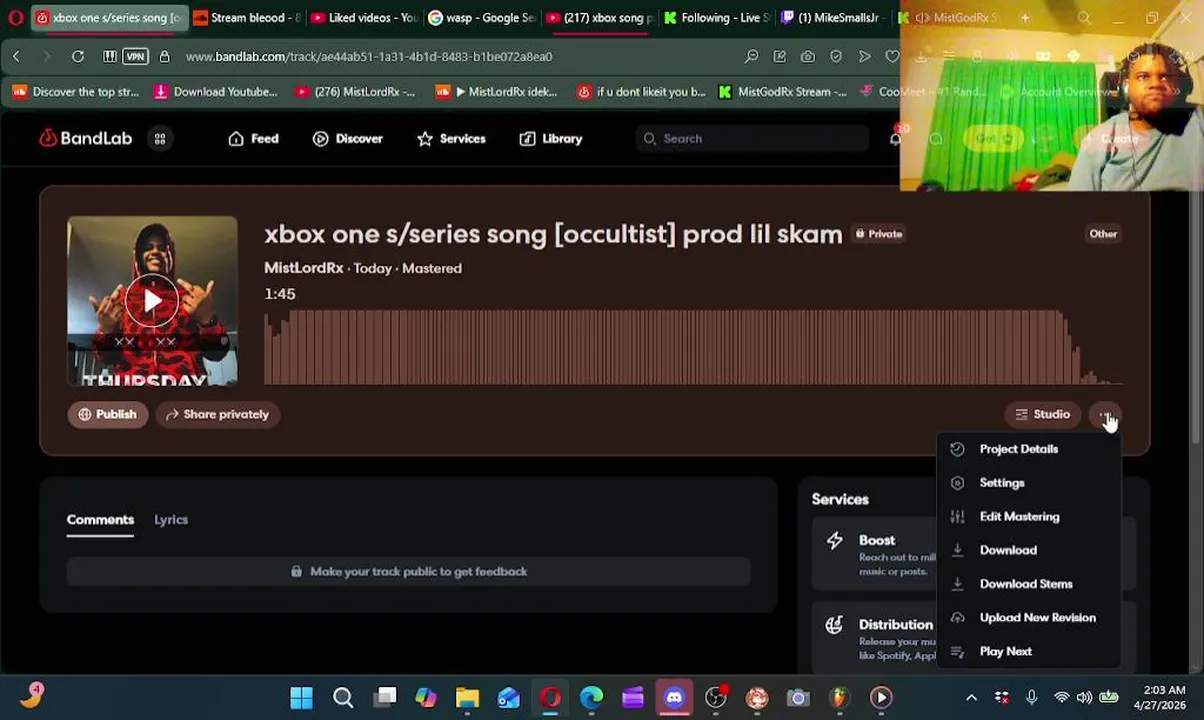This screenshot has width=1204, height=720.
Task: Click the Other genre tag
Action: [x=1103, y=234]
